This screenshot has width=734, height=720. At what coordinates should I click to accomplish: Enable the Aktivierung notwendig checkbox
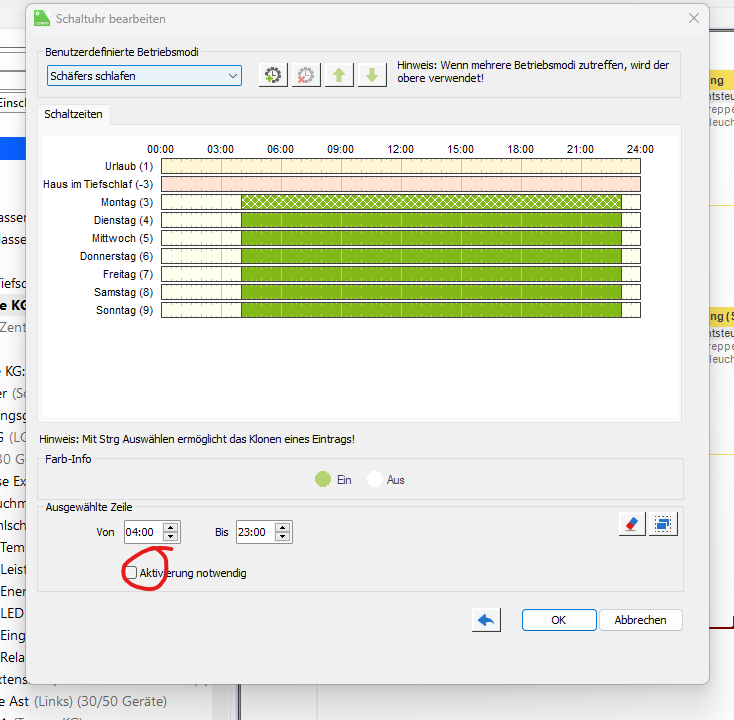[x=131, y=573]
